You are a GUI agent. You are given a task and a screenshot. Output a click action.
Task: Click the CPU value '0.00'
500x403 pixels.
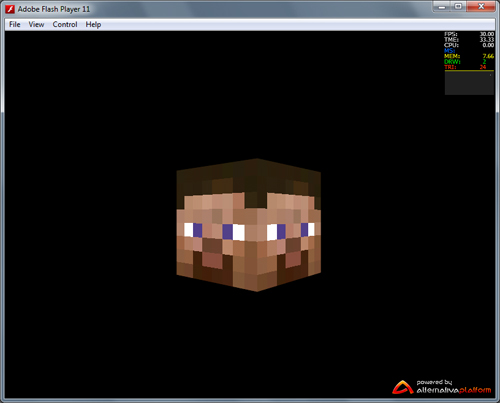488,45
